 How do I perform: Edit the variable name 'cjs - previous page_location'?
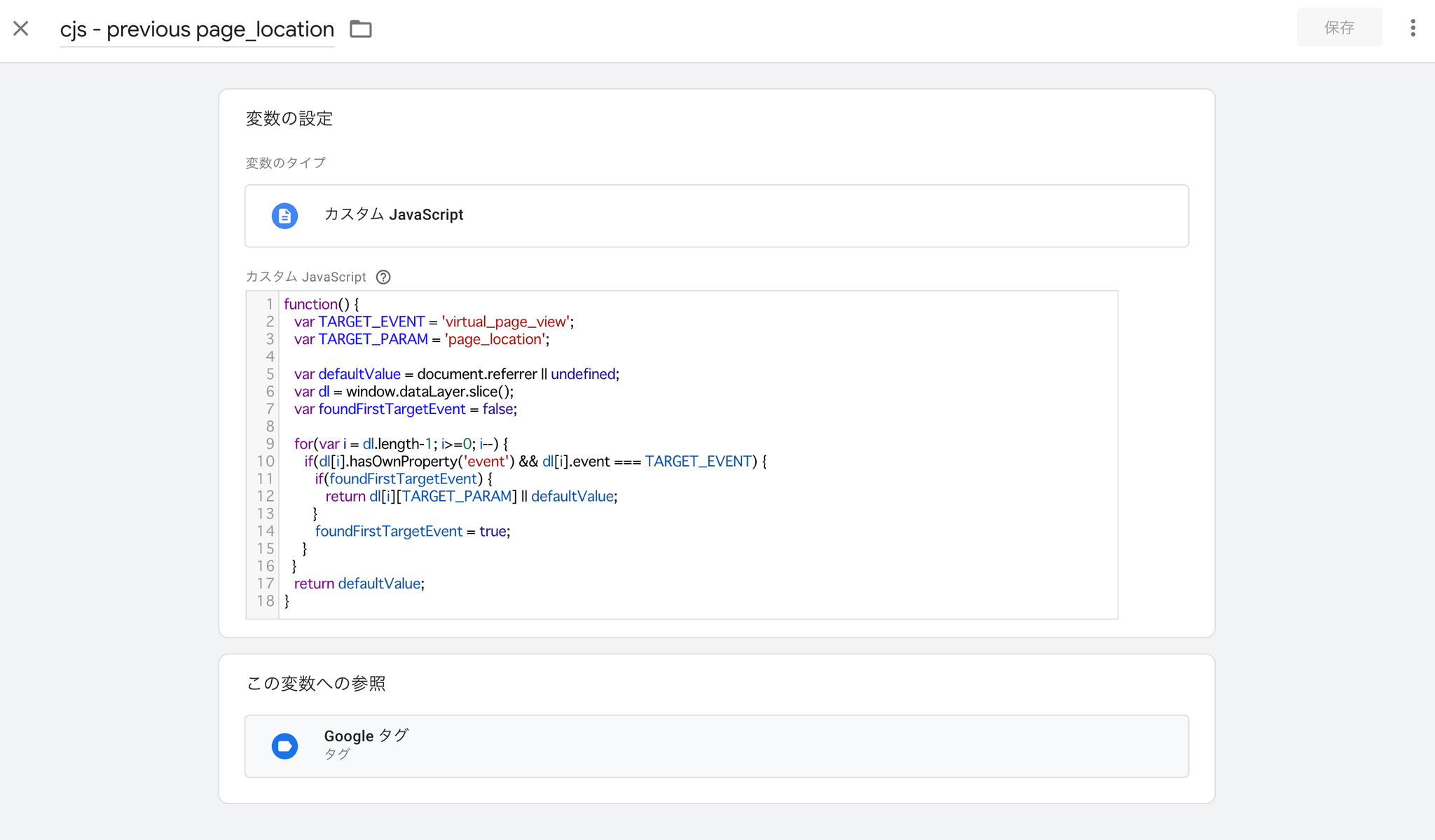pos(197,29)
